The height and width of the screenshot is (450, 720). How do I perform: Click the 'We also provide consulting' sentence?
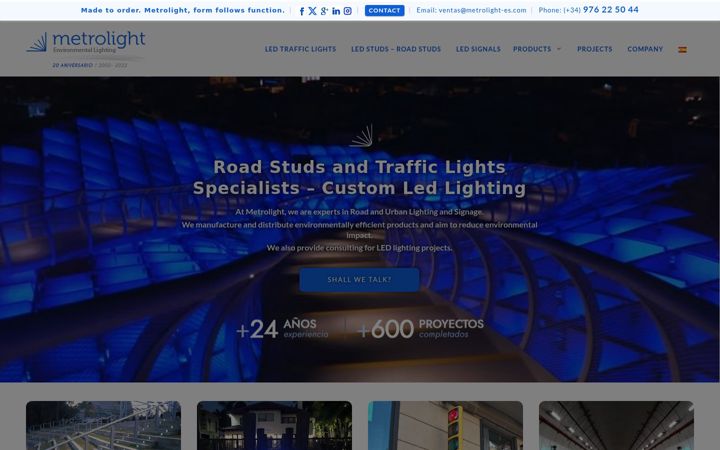tap(360, 248)
